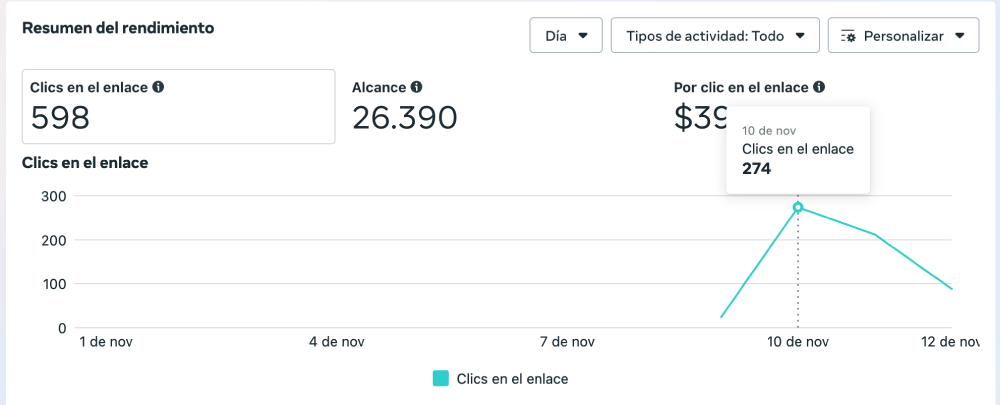The image size is (1000, 405).
Task: Select the Clics en el enlace metric card
Action: tap(178, 106)
